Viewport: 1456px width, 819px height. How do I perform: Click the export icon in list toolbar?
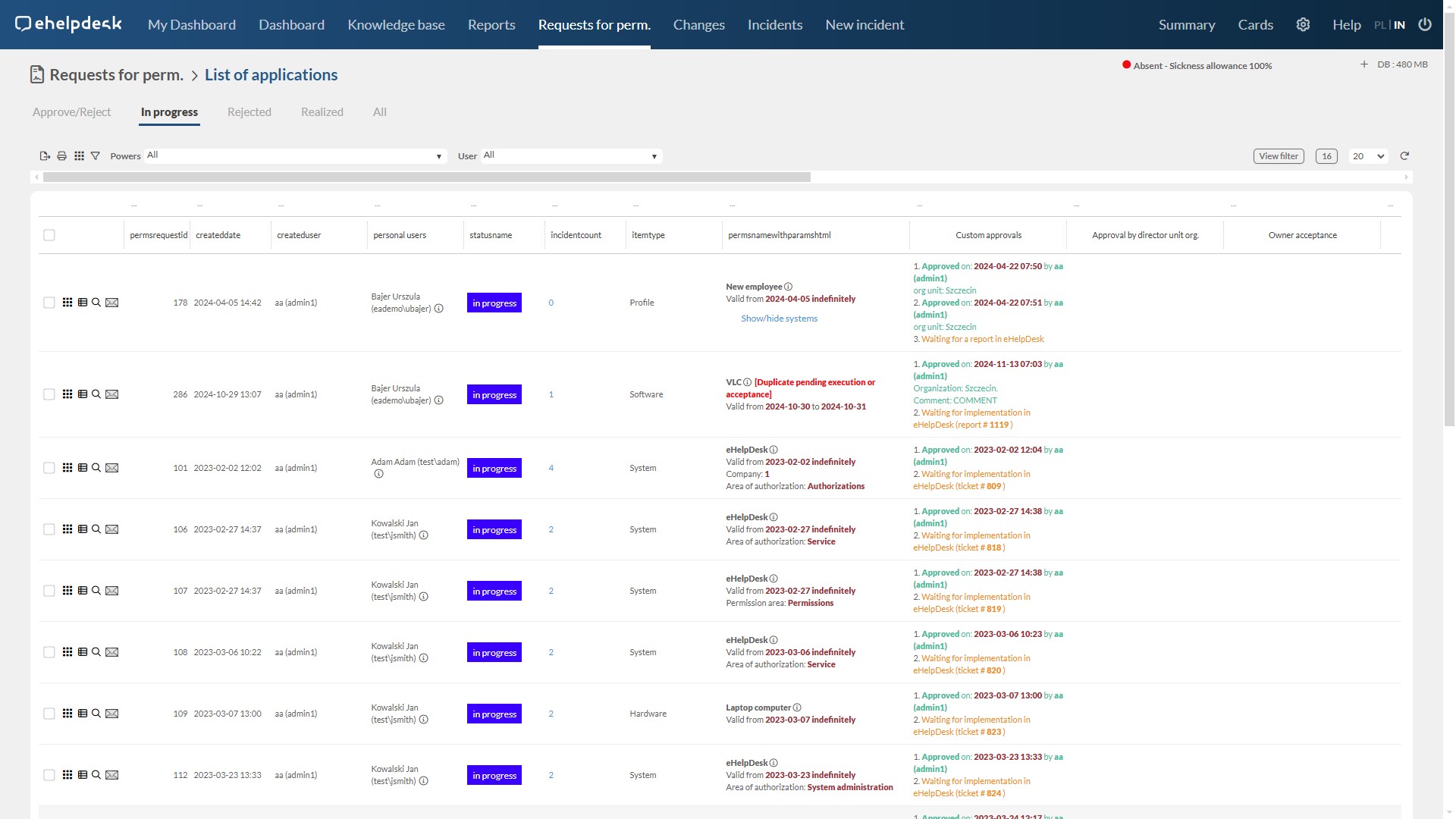pyautogui.click(x=45, y=156)
